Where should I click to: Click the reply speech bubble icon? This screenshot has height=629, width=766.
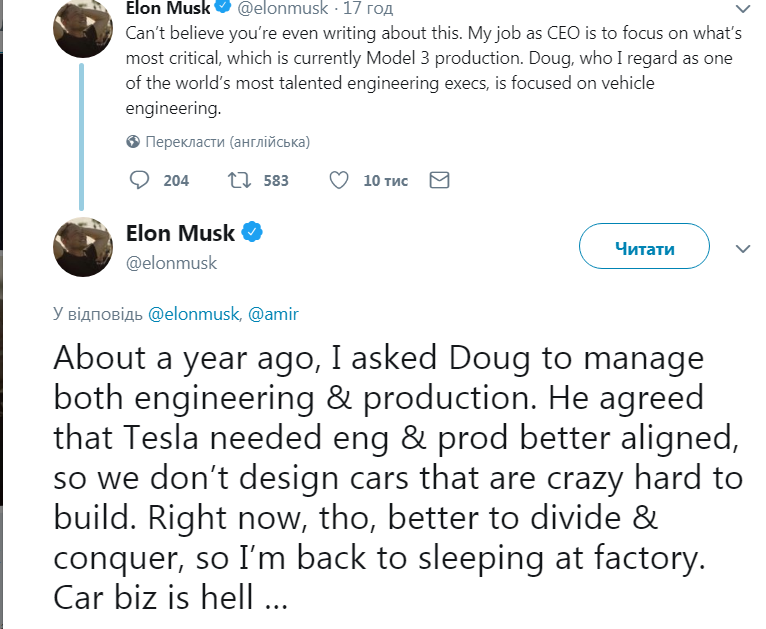[x=139, y=180]
